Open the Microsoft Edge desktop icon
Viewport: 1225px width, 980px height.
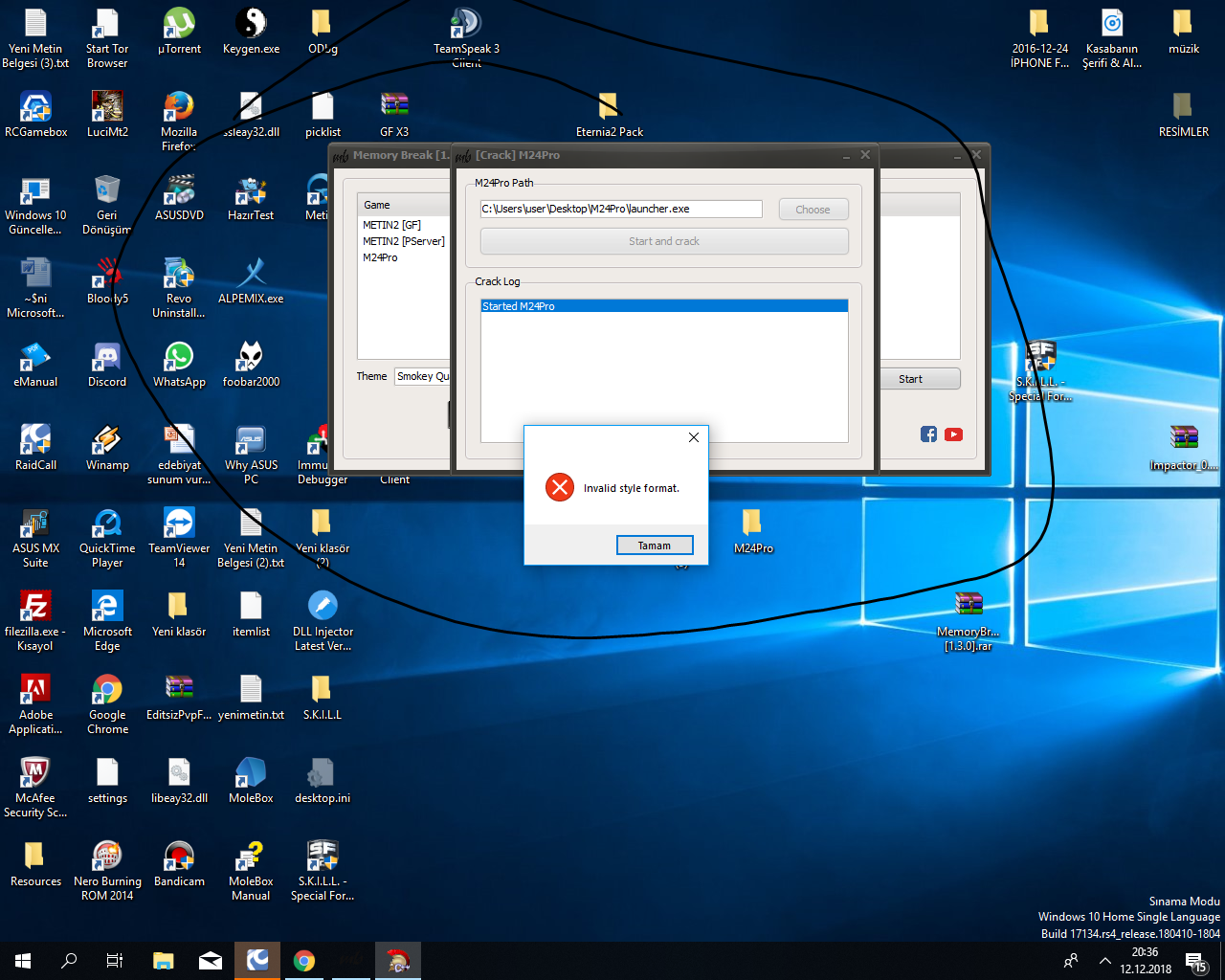107,621
